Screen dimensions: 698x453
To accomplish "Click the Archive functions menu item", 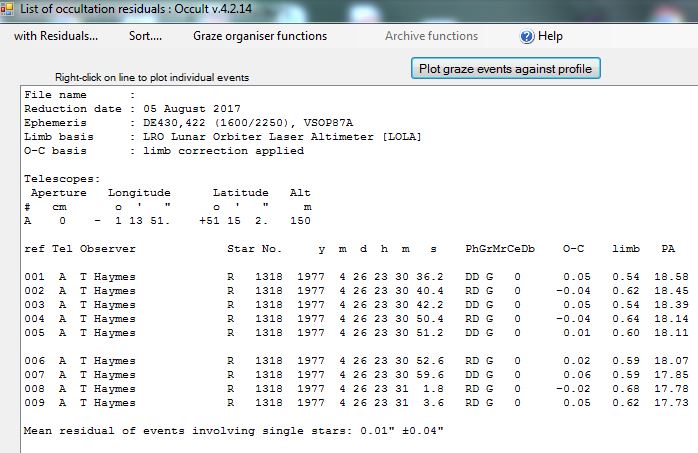I will click(x=431, y=36).
